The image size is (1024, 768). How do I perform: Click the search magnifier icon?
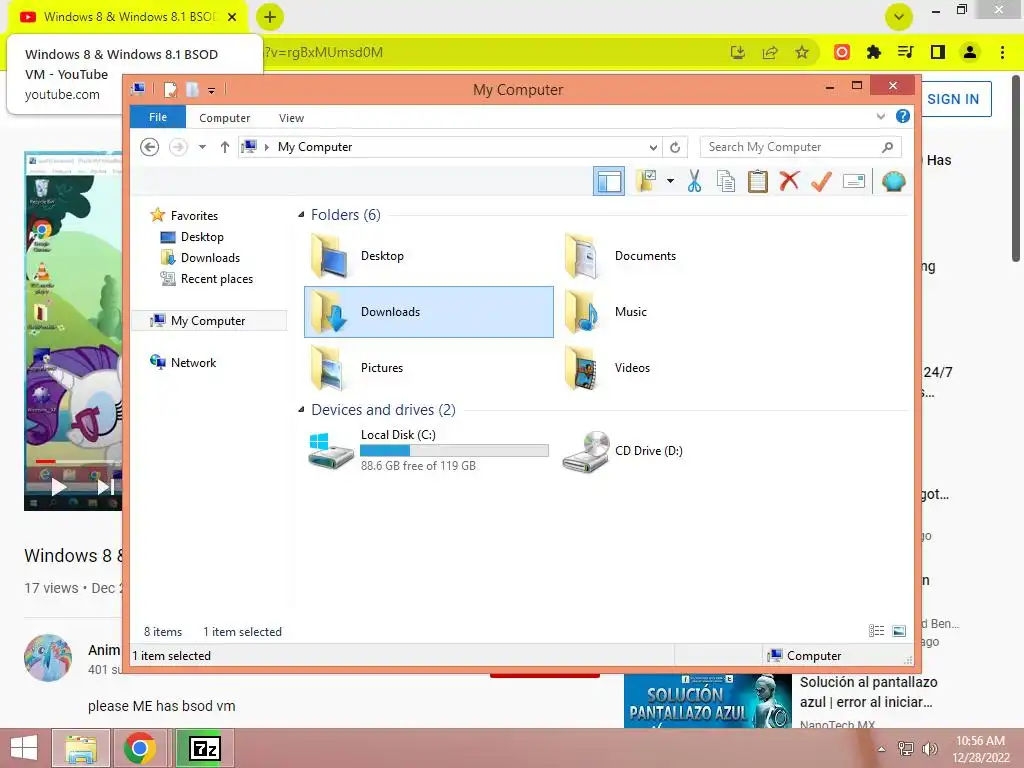pyautogui.click(x=887, y=147)
